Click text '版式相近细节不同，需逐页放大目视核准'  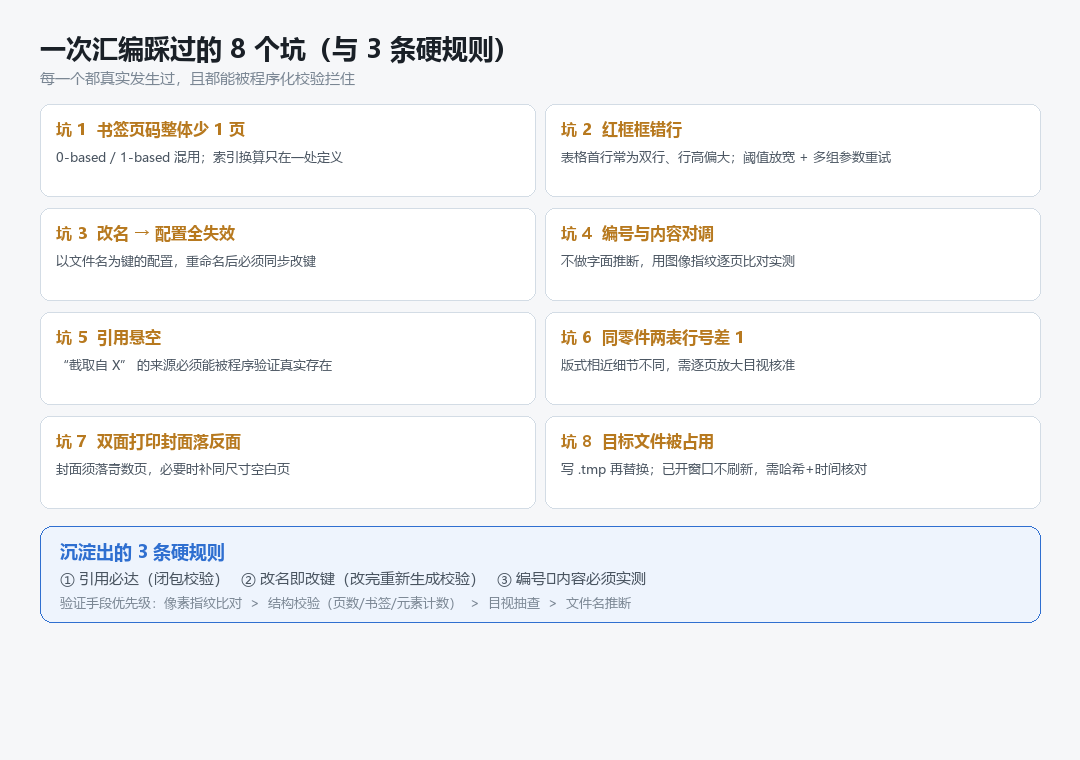pyautogui.click(x=678, y=365)
